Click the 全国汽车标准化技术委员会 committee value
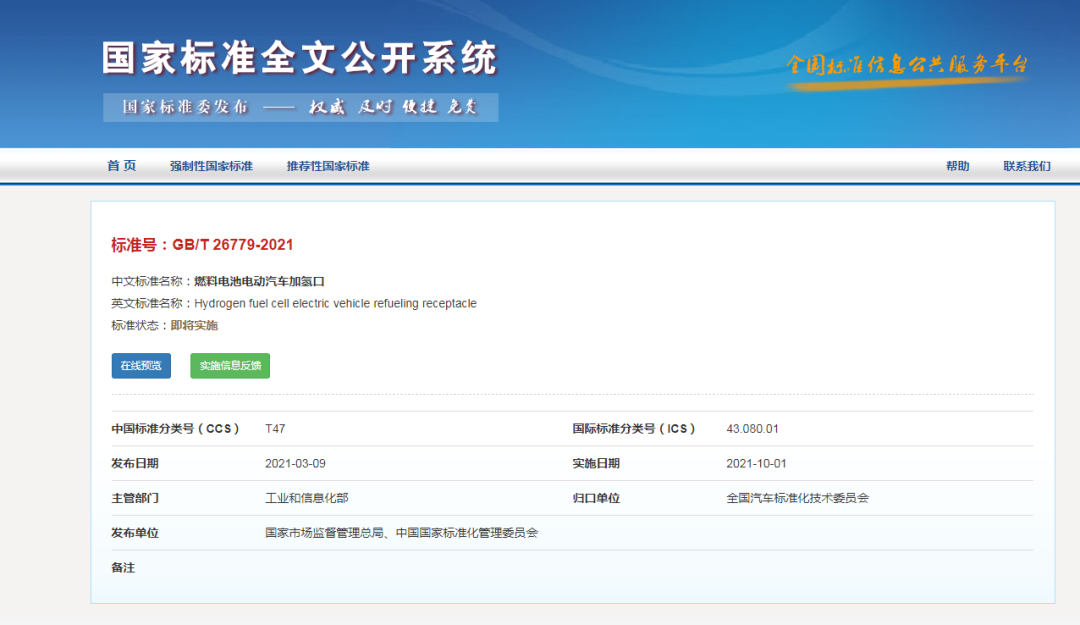The height and width of the screenshot is (625, 1080). (797, 498)
